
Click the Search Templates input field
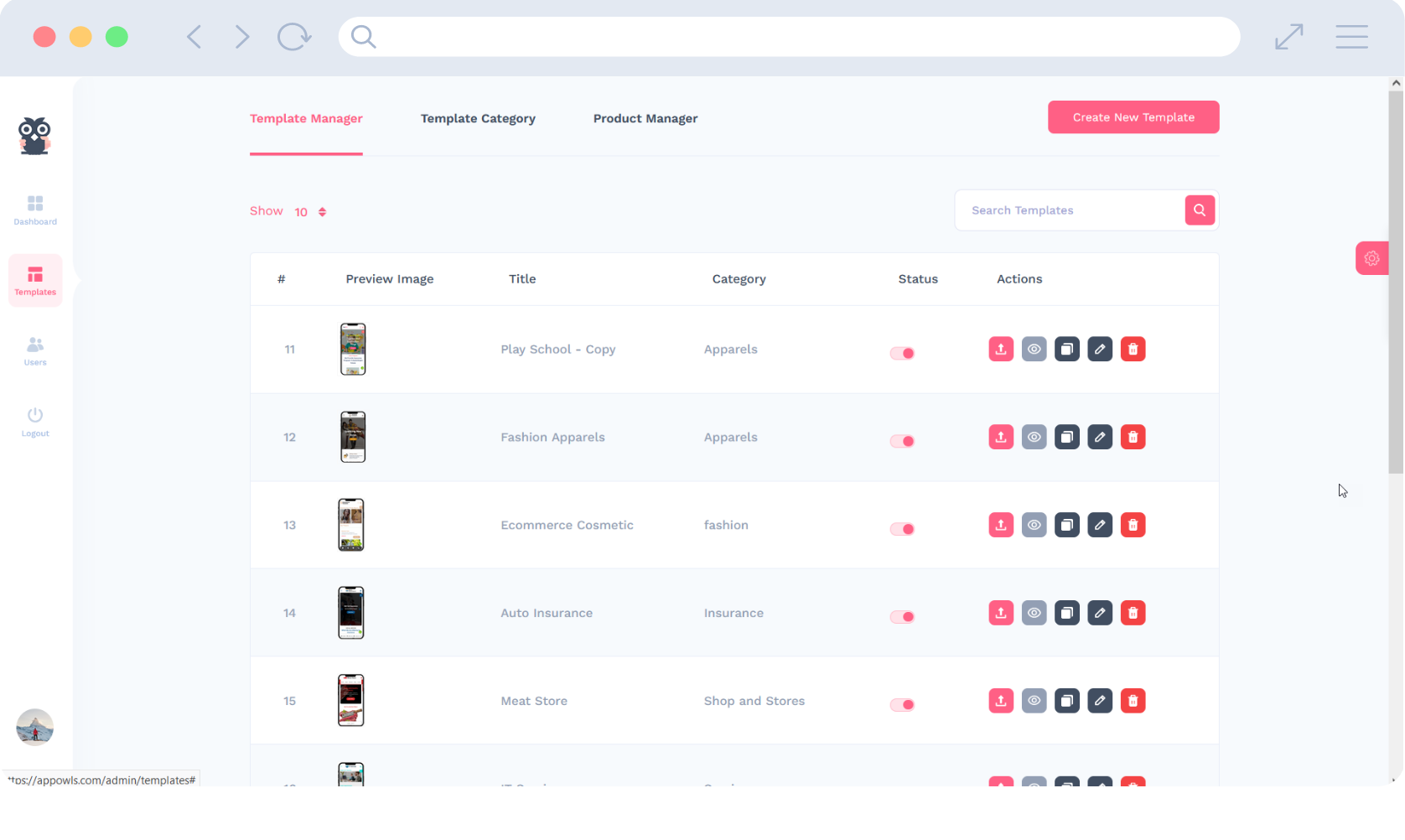(1070, 210)
